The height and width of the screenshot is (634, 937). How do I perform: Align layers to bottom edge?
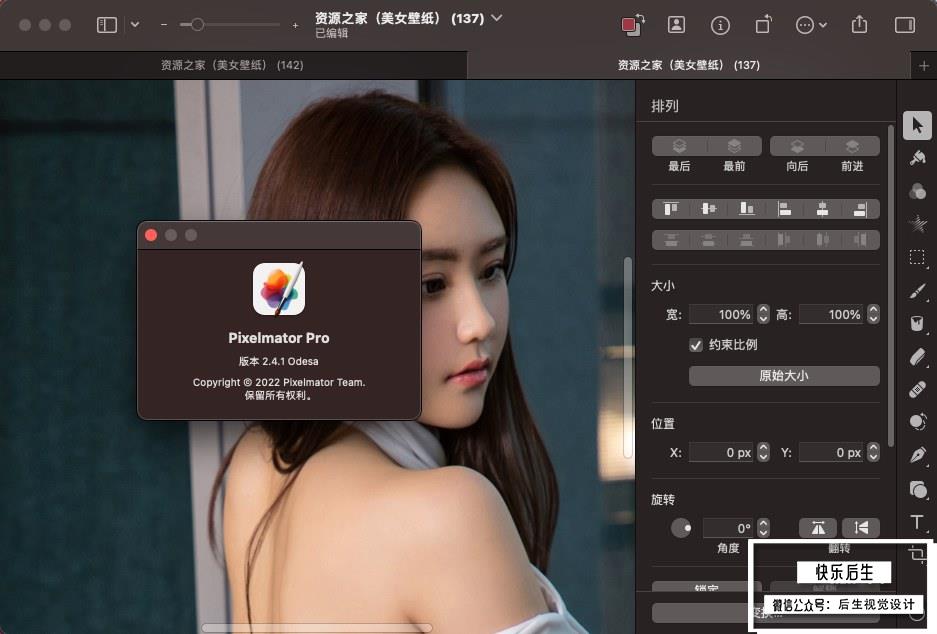(x=746, y=209)
